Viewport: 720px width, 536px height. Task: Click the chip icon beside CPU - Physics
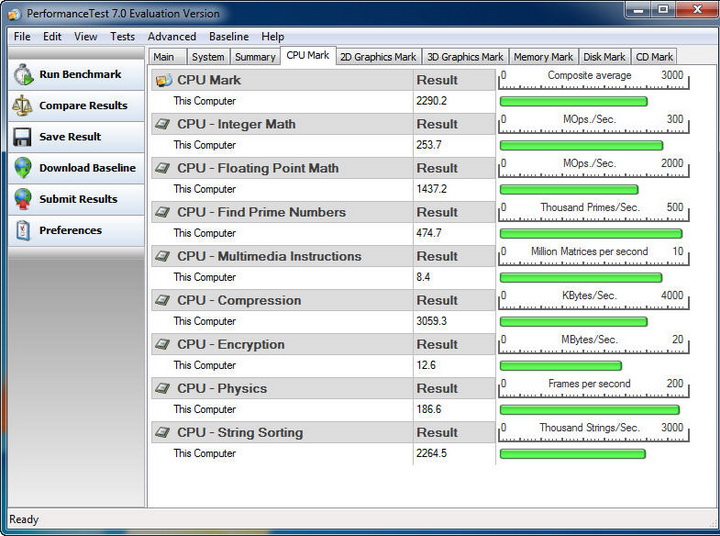tap(163, 389)
